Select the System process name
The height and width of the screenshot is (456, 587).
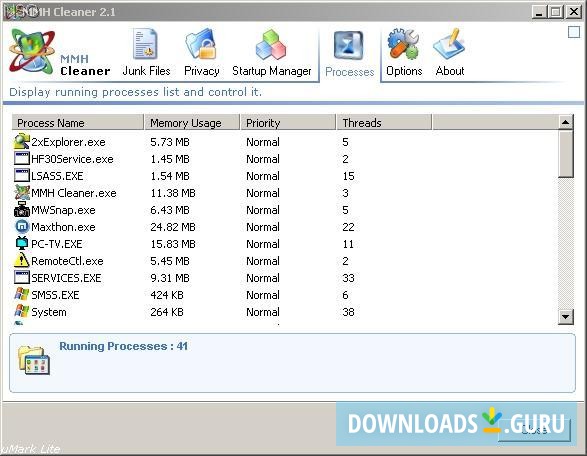(49, 312)
